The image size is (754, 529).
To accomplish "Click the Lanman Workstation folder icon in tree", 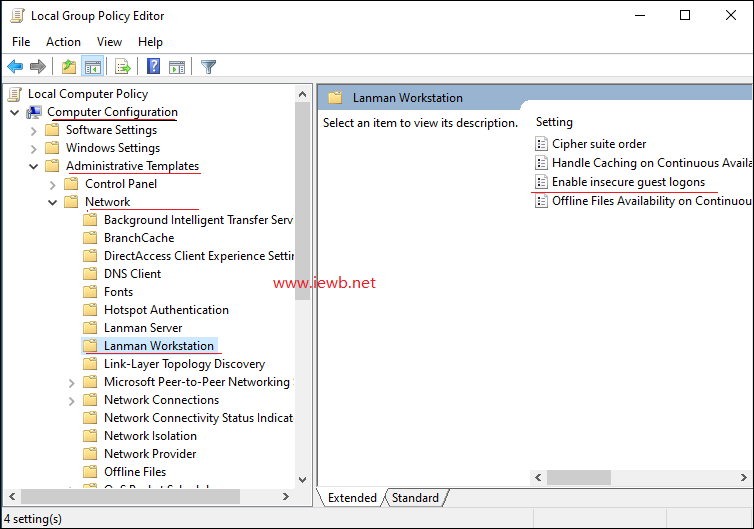I will [90, 346].
